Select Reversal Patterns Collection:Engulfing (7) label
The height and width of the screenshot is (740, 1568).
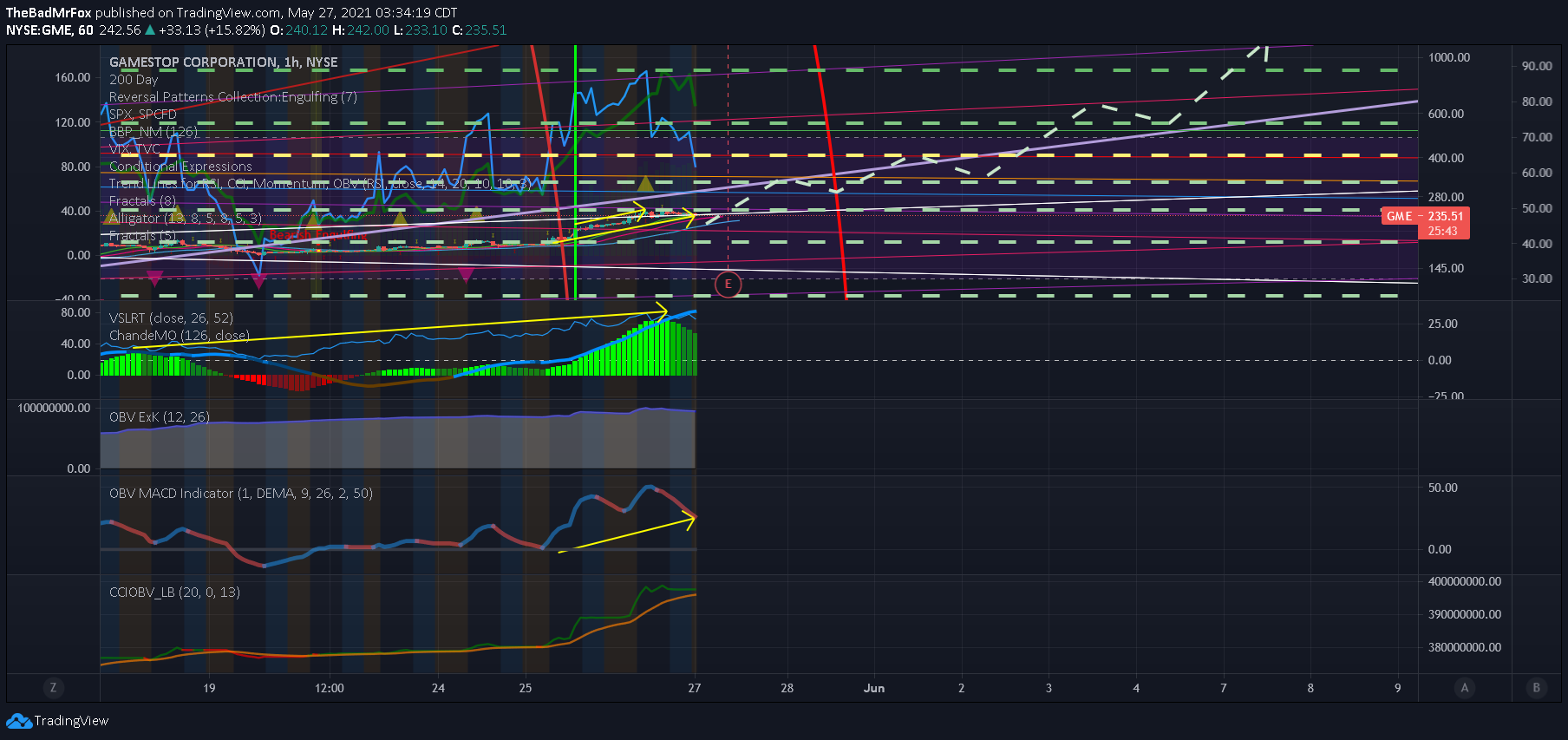pos(233,97)
